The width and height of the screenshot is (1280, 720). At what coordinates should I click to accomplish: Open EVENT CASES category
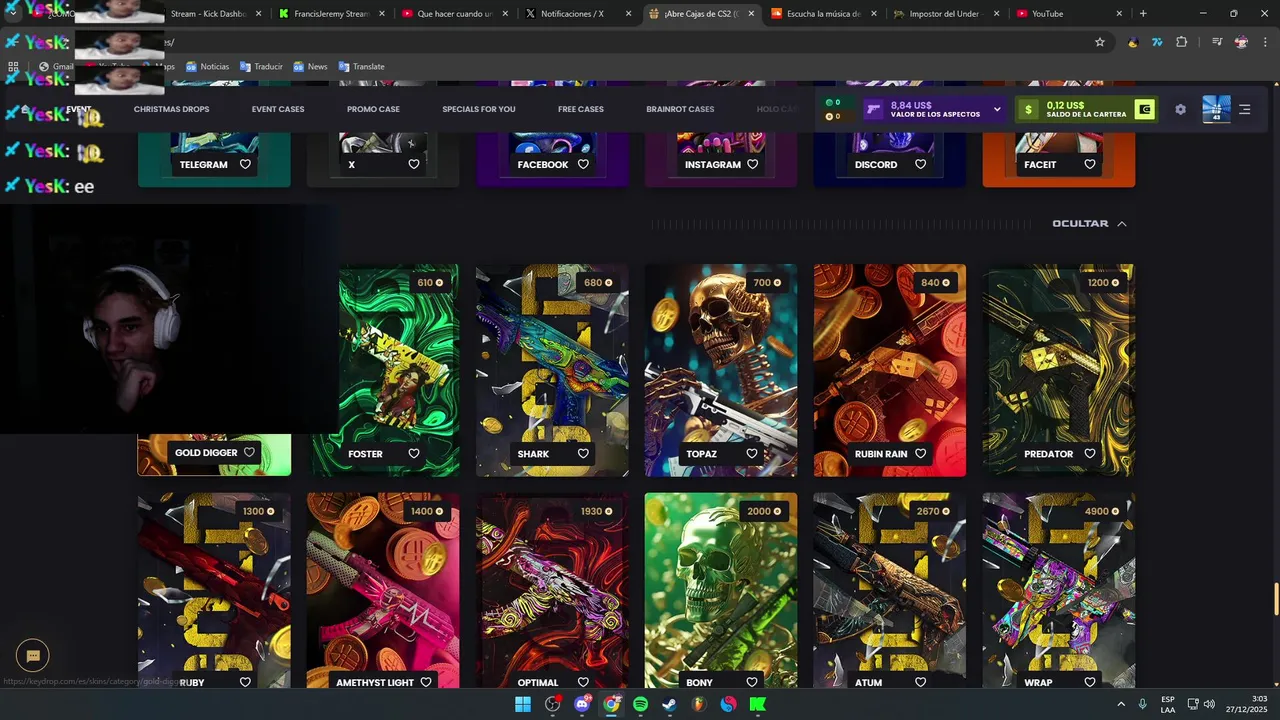tap(278, 109)
